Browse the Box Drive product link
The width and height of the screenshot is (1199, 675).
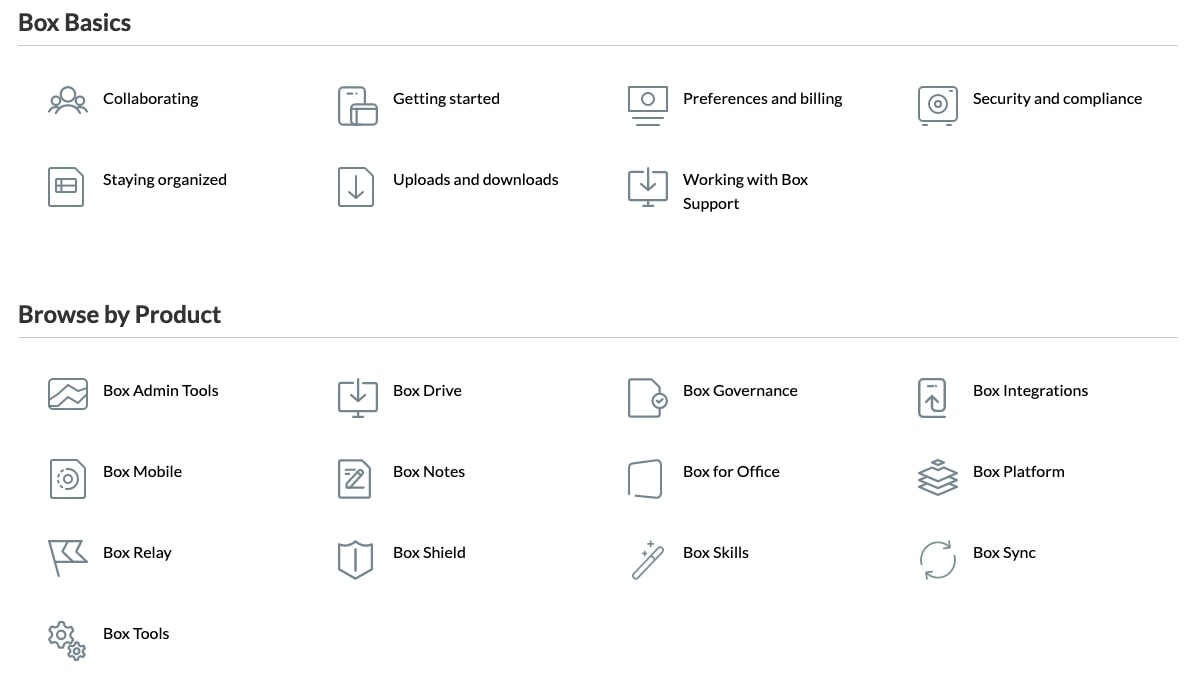click(427, 391)
